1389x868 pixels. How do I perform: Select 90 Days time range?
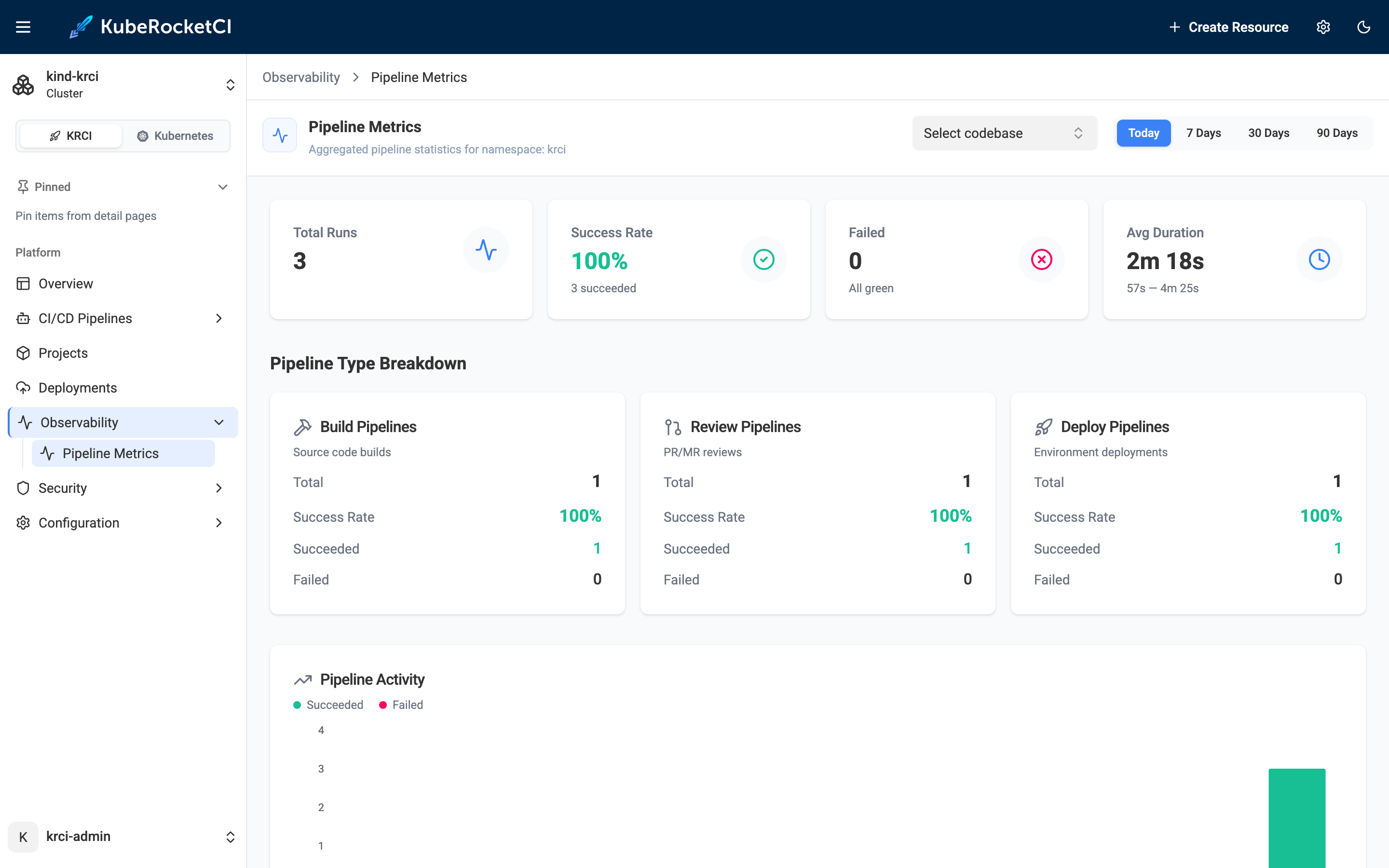[1337, 133]
